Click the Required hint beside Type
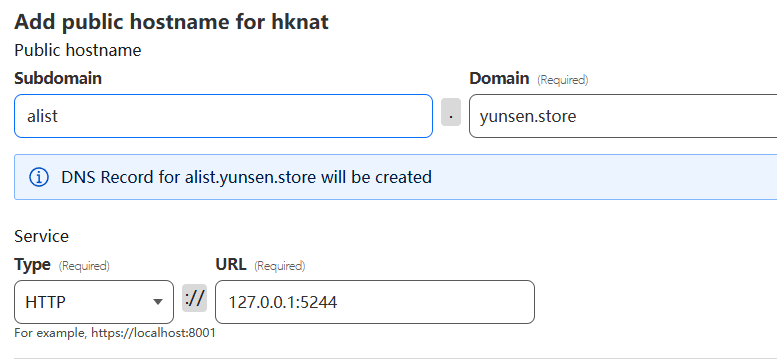777x361 pixels. point(84,266)
